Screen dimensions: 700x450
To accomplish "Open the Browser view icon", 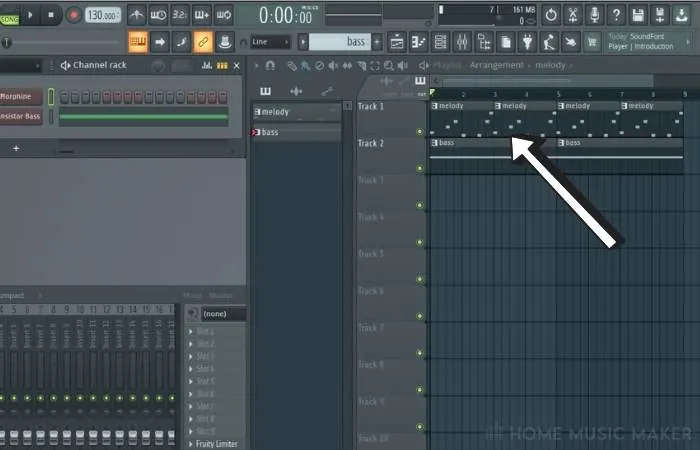I will (484, 42).
